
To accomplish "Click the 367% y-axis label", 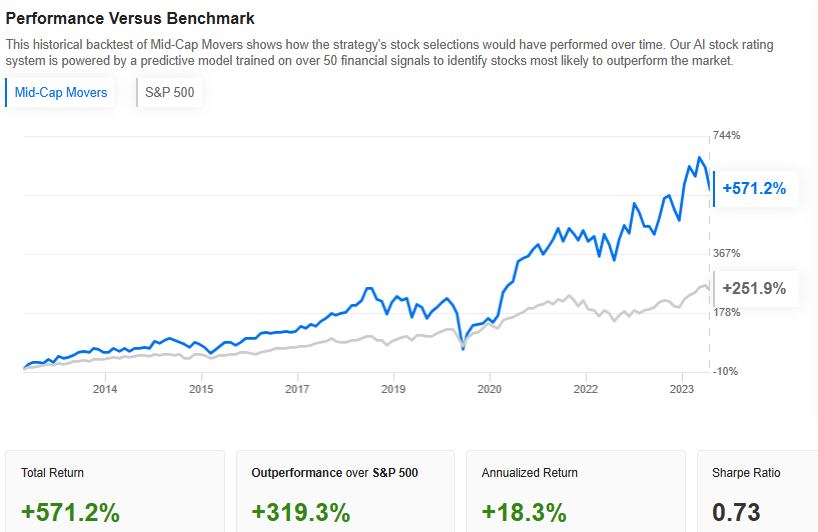I will 726,253.
